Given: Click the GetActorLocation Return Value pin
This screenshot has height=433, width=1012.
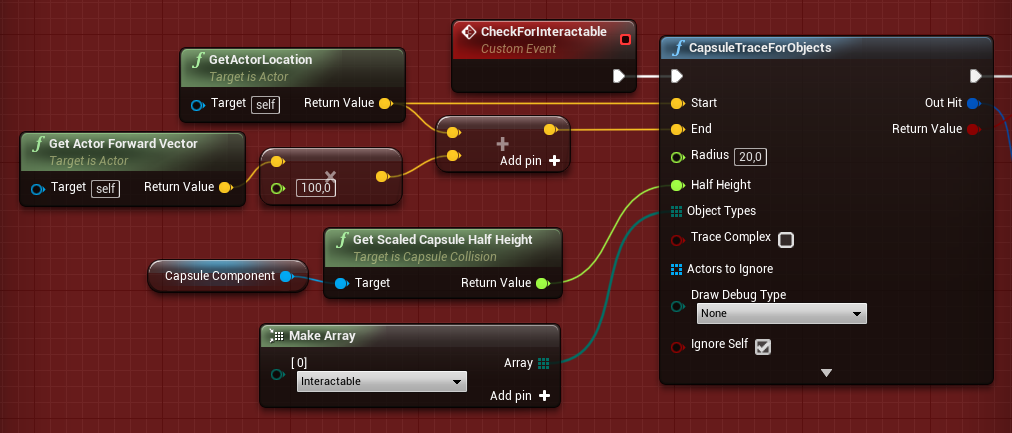Looking at the screenshot, I should pos(386,103).
